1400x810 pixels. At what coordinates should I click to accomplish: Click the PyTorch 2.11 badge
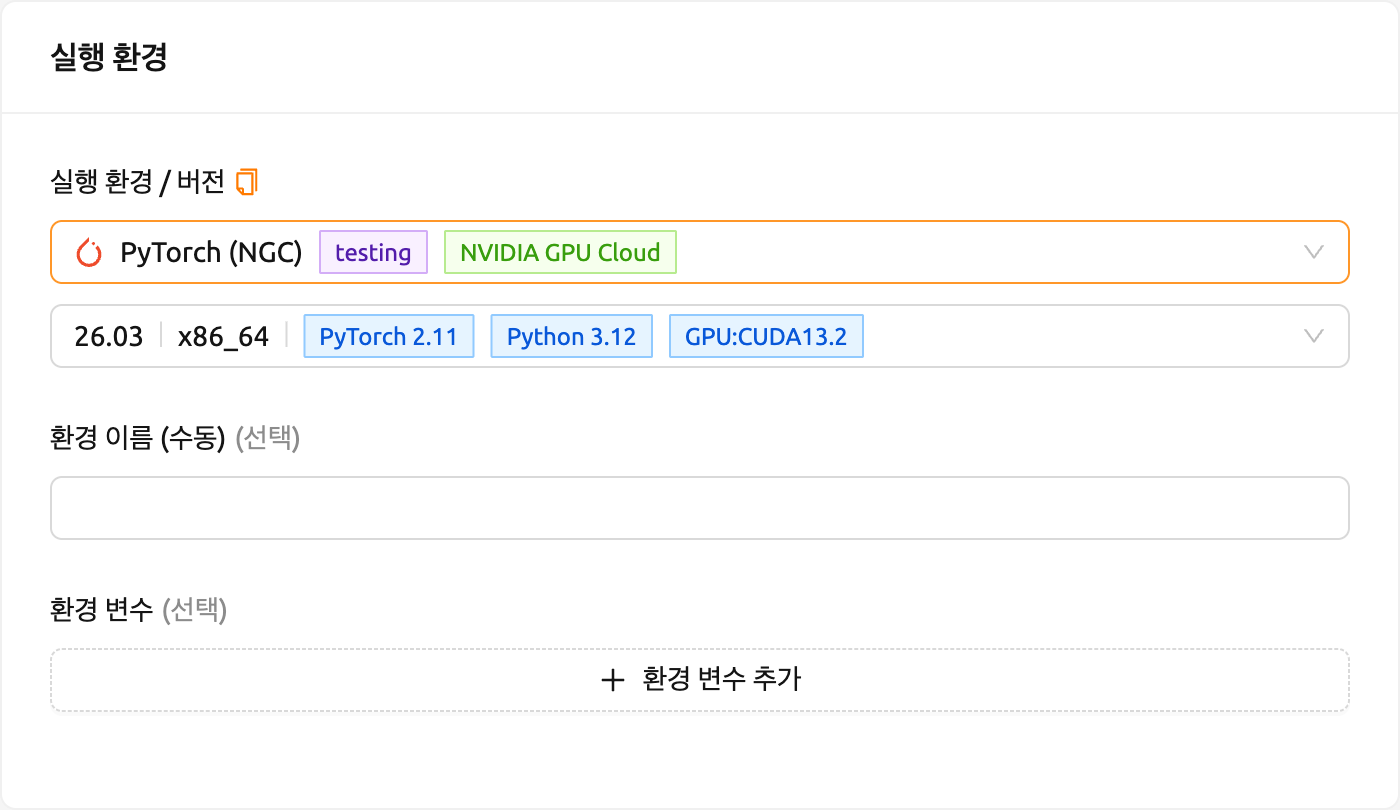point(388,336)
